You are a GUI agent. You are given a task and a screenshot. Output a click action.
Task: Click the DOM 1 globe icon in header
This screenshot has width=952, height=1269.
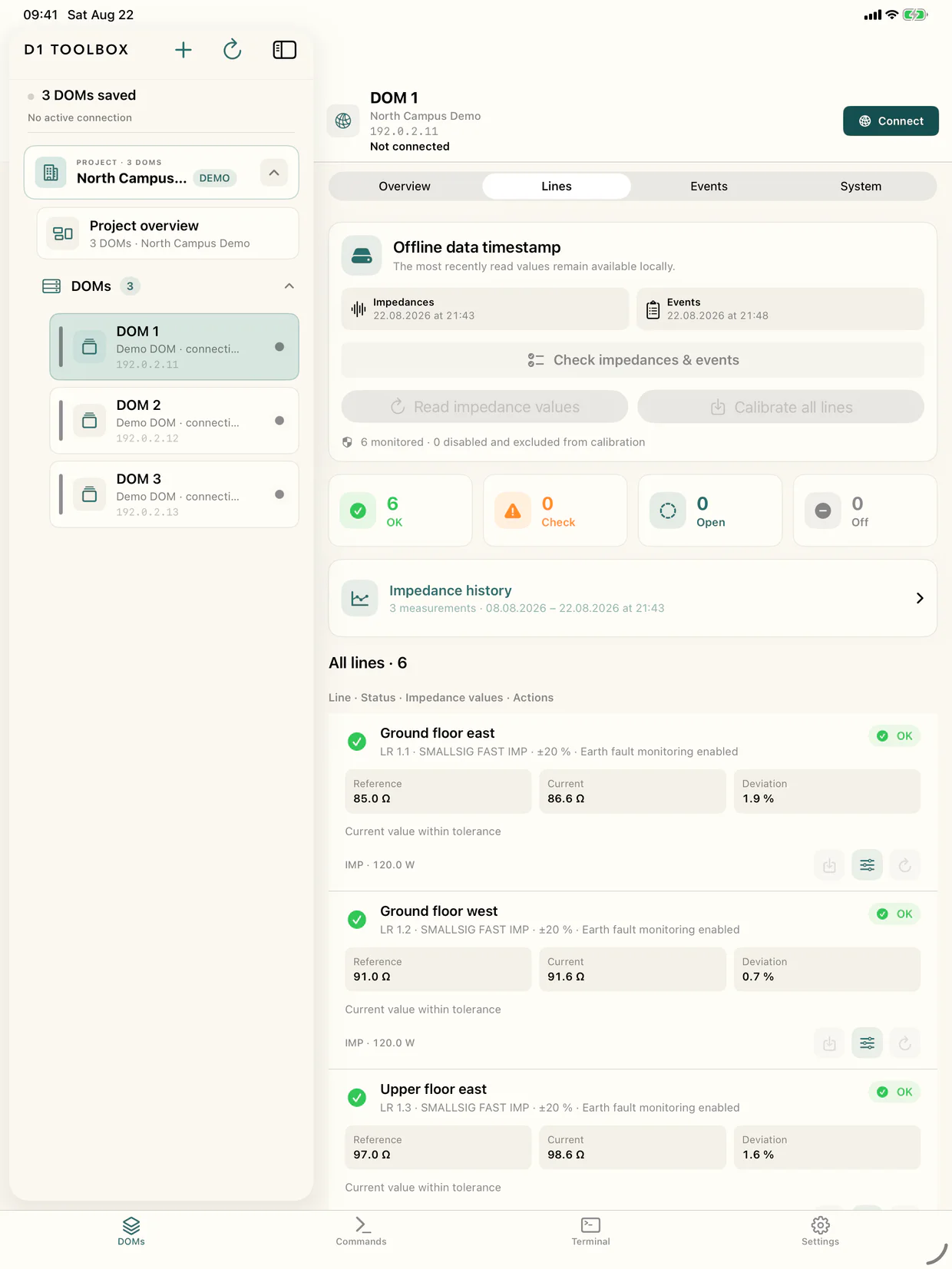[x=343, y=121]
